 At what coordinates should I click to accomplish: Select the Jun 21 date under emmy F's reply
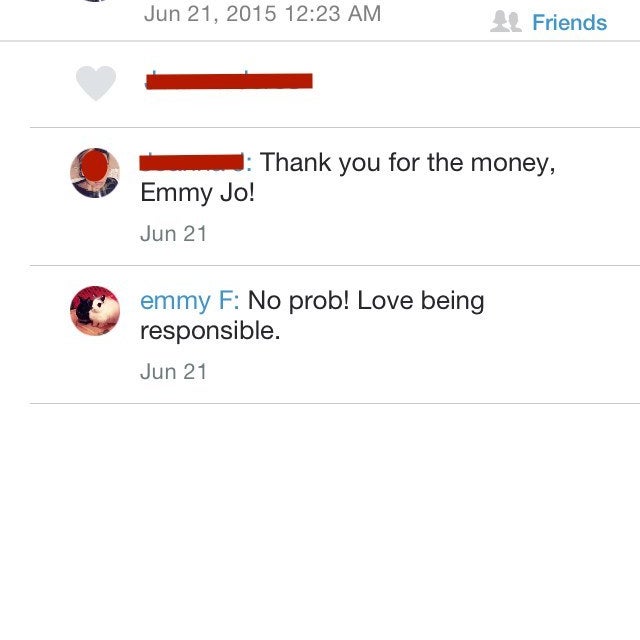pos(173,372)
